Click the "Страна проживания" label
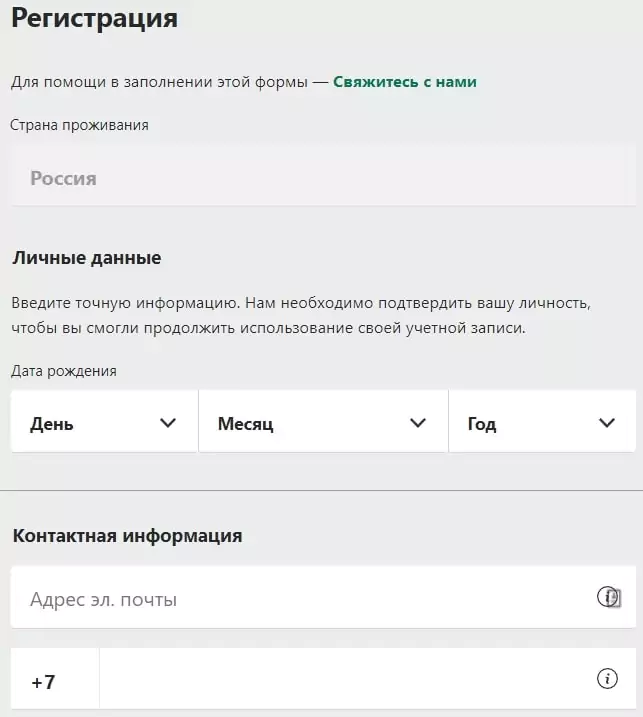This screenshot has height=717, width=643. tap(80, 125)
